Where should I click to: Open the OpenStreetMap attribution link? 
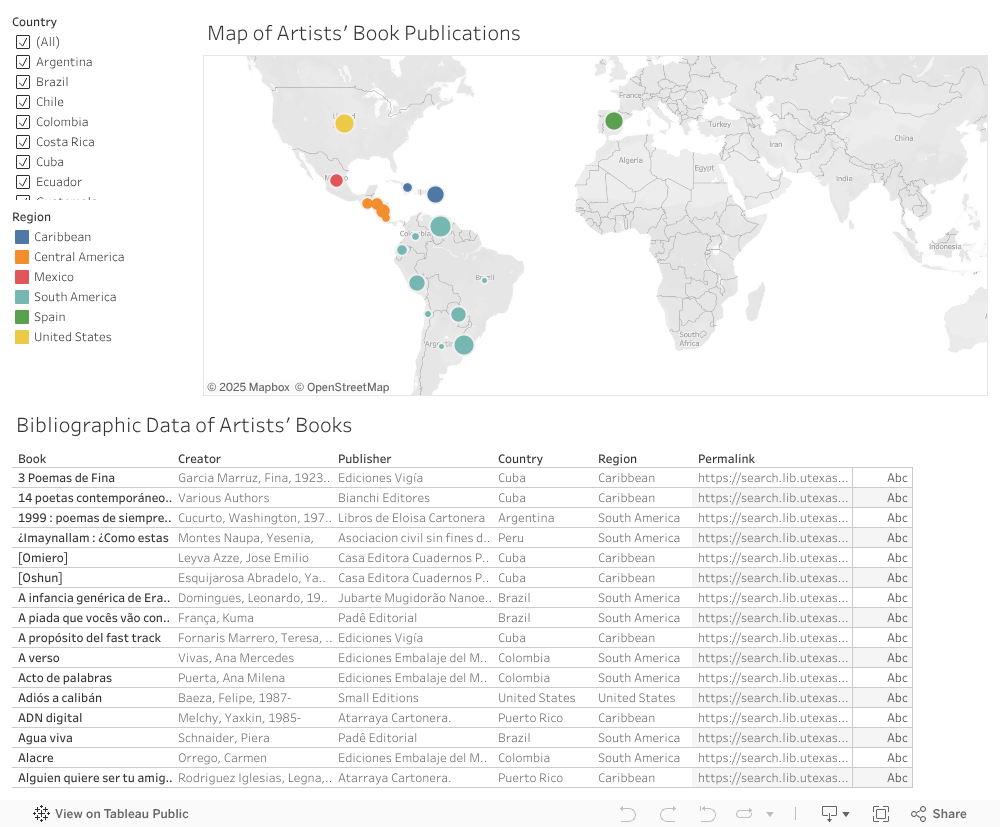coord(341,387)
